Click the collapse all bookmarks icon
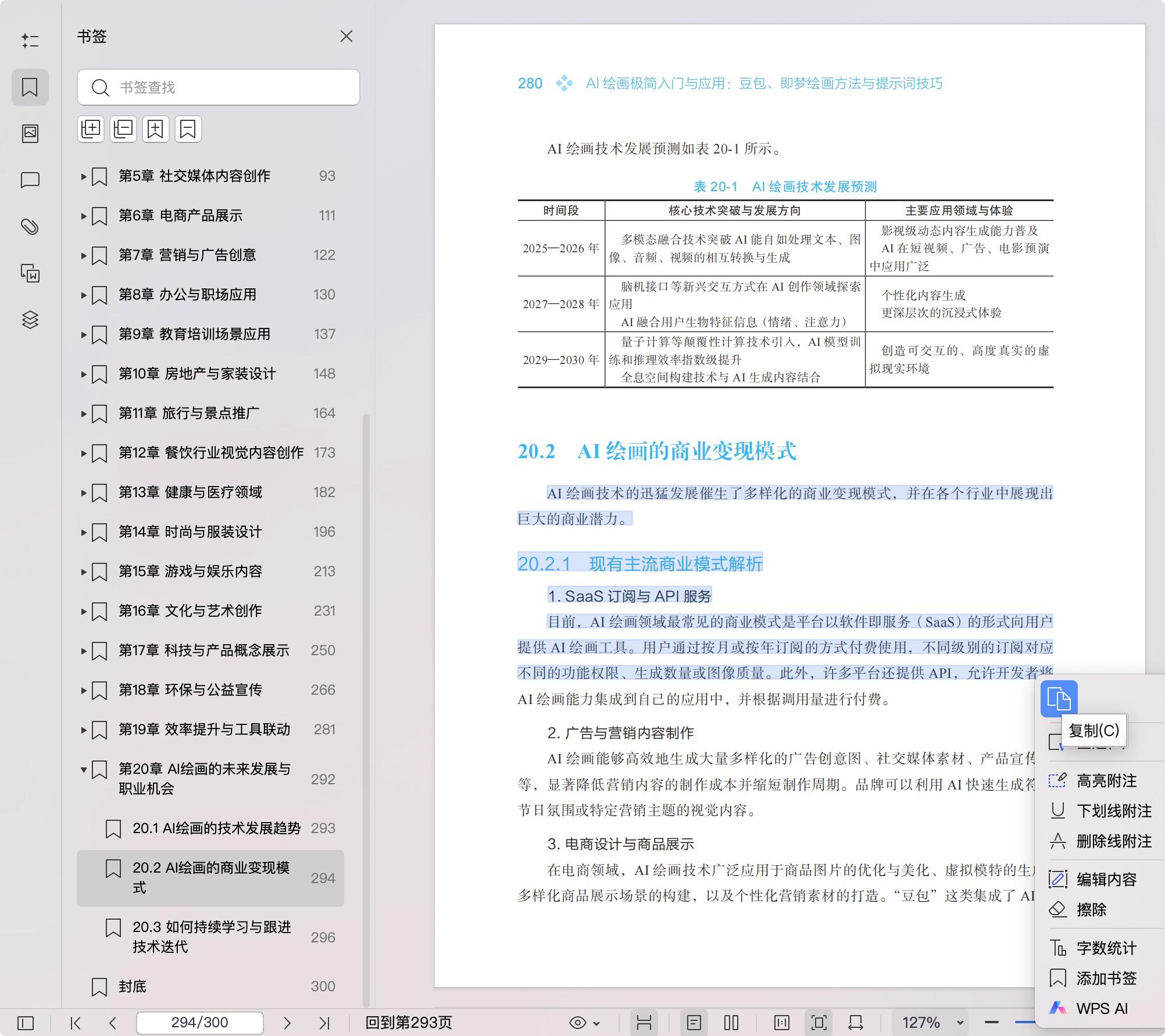 123,128
